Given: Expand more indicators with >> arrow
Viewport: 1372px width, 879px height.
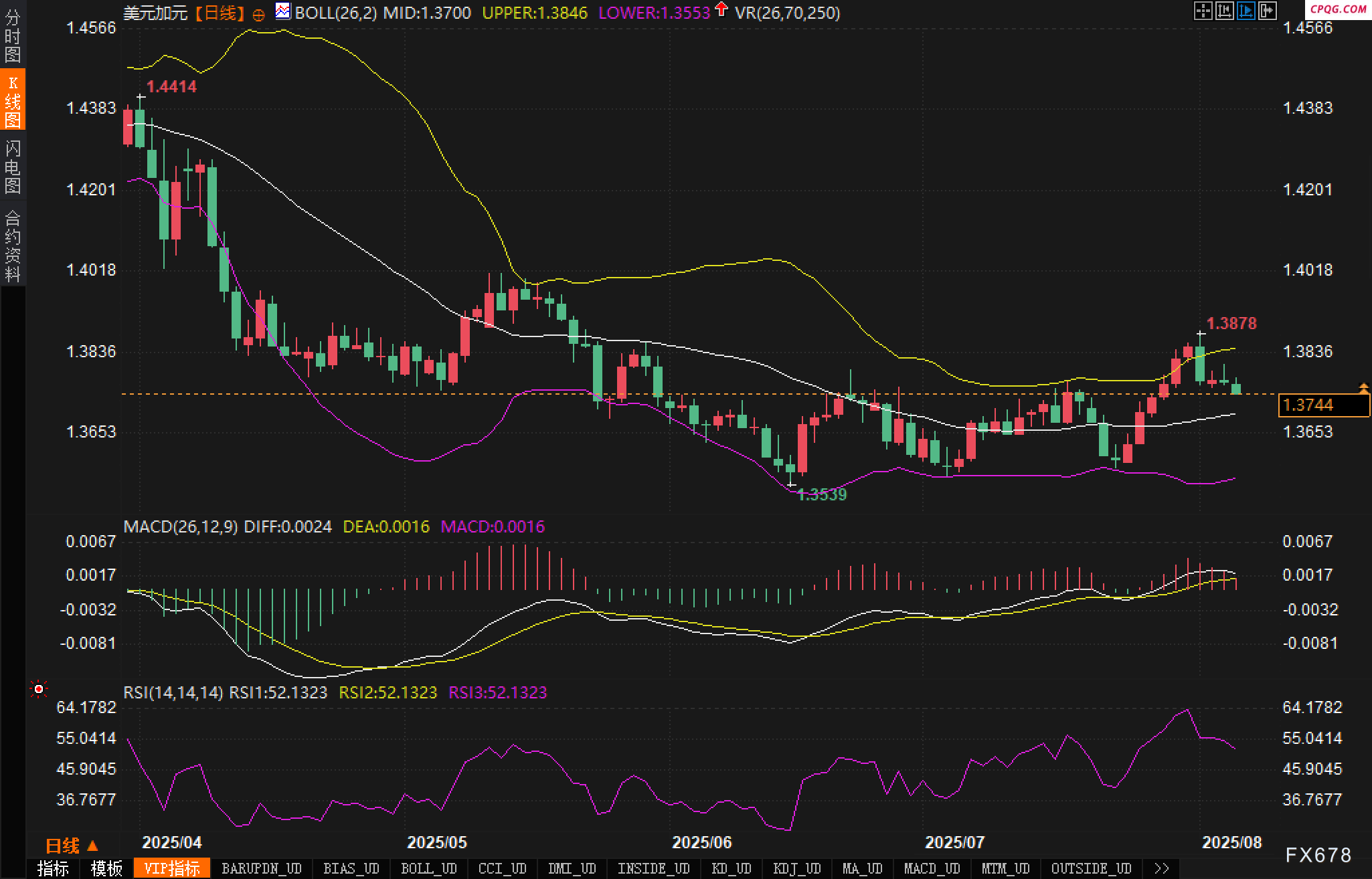Looking at the screenshot, I should (x=1162, y=868).
